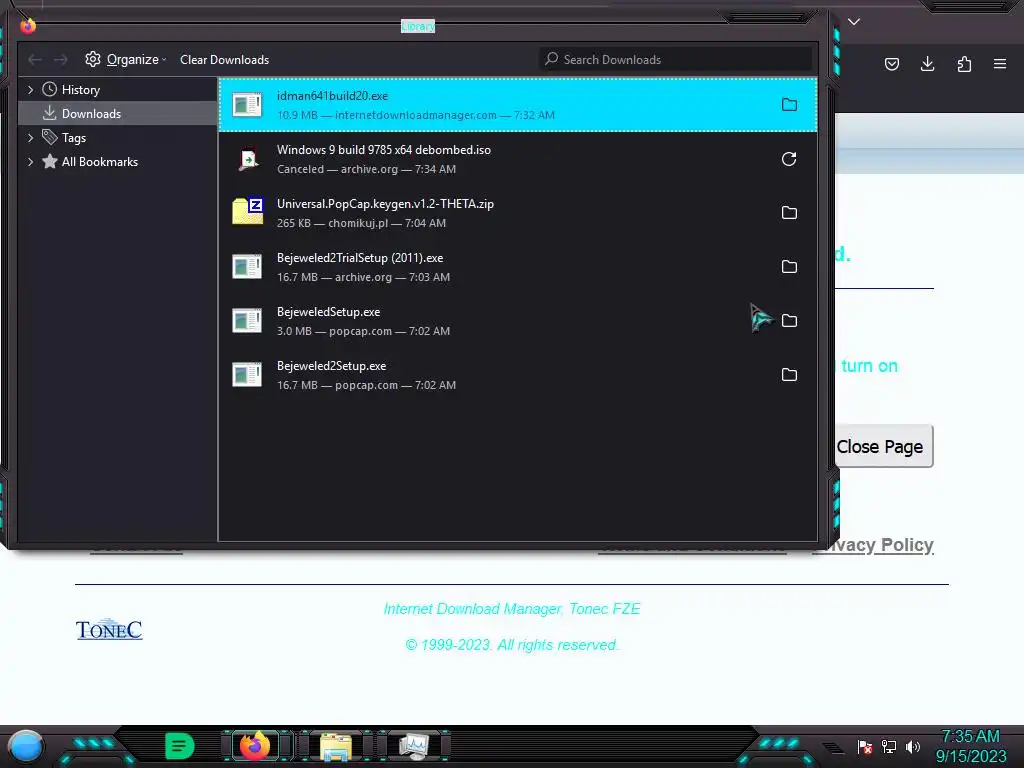Click the Bejeweled2TrialSetup (2011).exe file icon
The width and height of the screenshot is (1024, 768).
247,266
